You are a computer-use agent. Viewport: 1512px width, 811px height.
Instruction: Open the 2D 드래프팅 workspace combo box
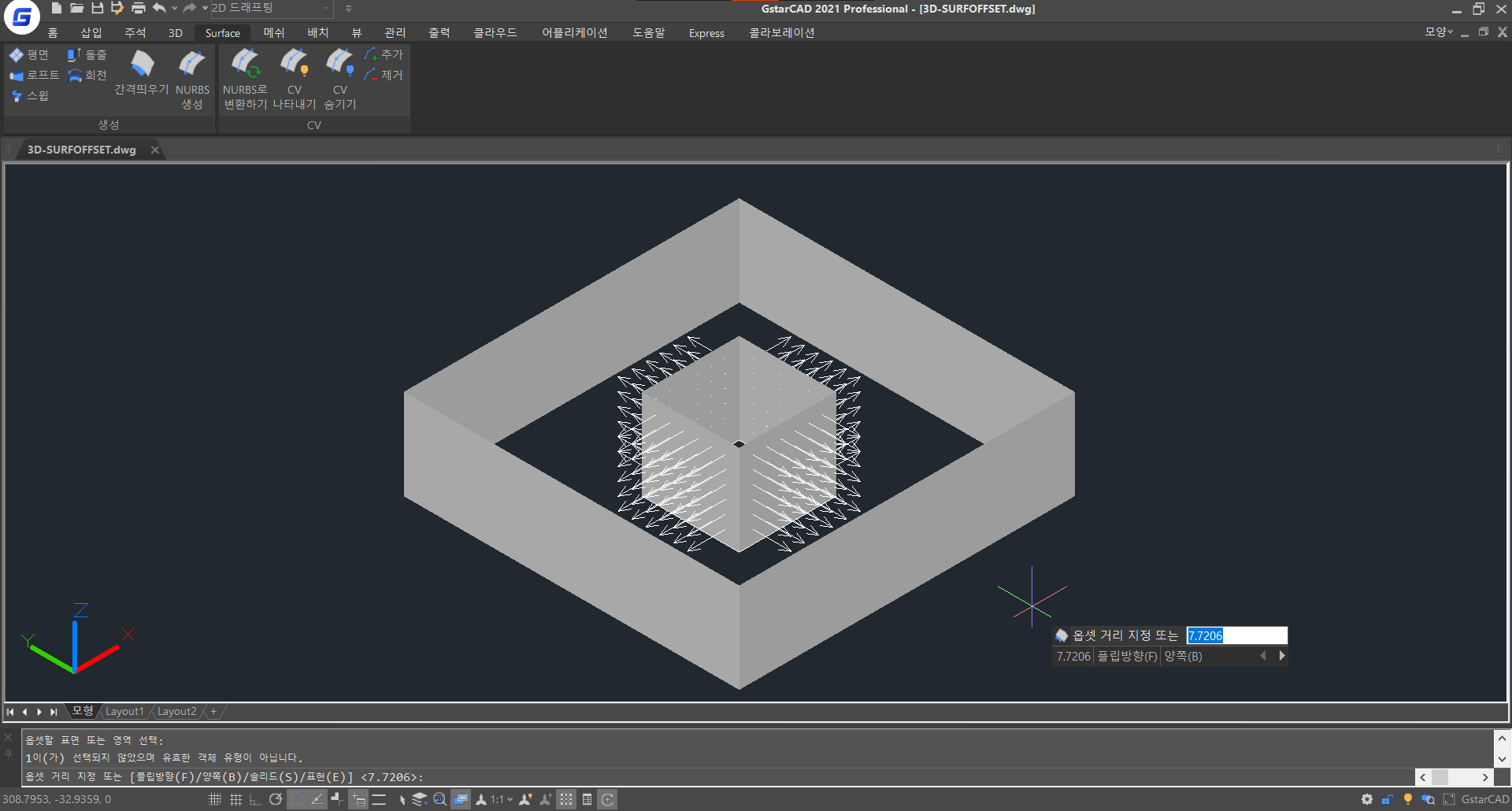tap(271, 8)
